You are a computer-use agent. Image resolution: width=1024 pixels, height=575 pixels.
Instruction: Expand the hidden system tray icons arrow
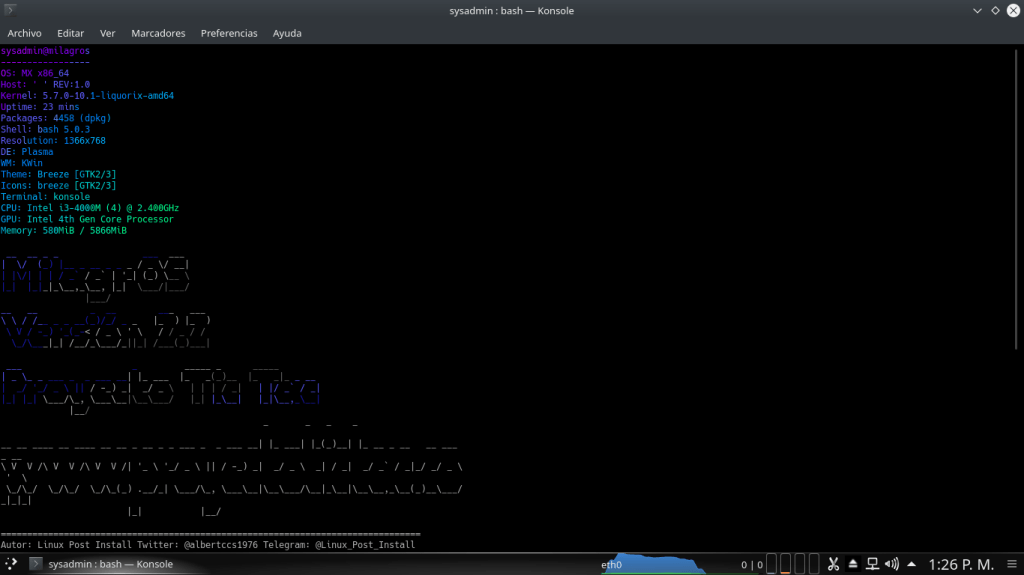(911, 565)
